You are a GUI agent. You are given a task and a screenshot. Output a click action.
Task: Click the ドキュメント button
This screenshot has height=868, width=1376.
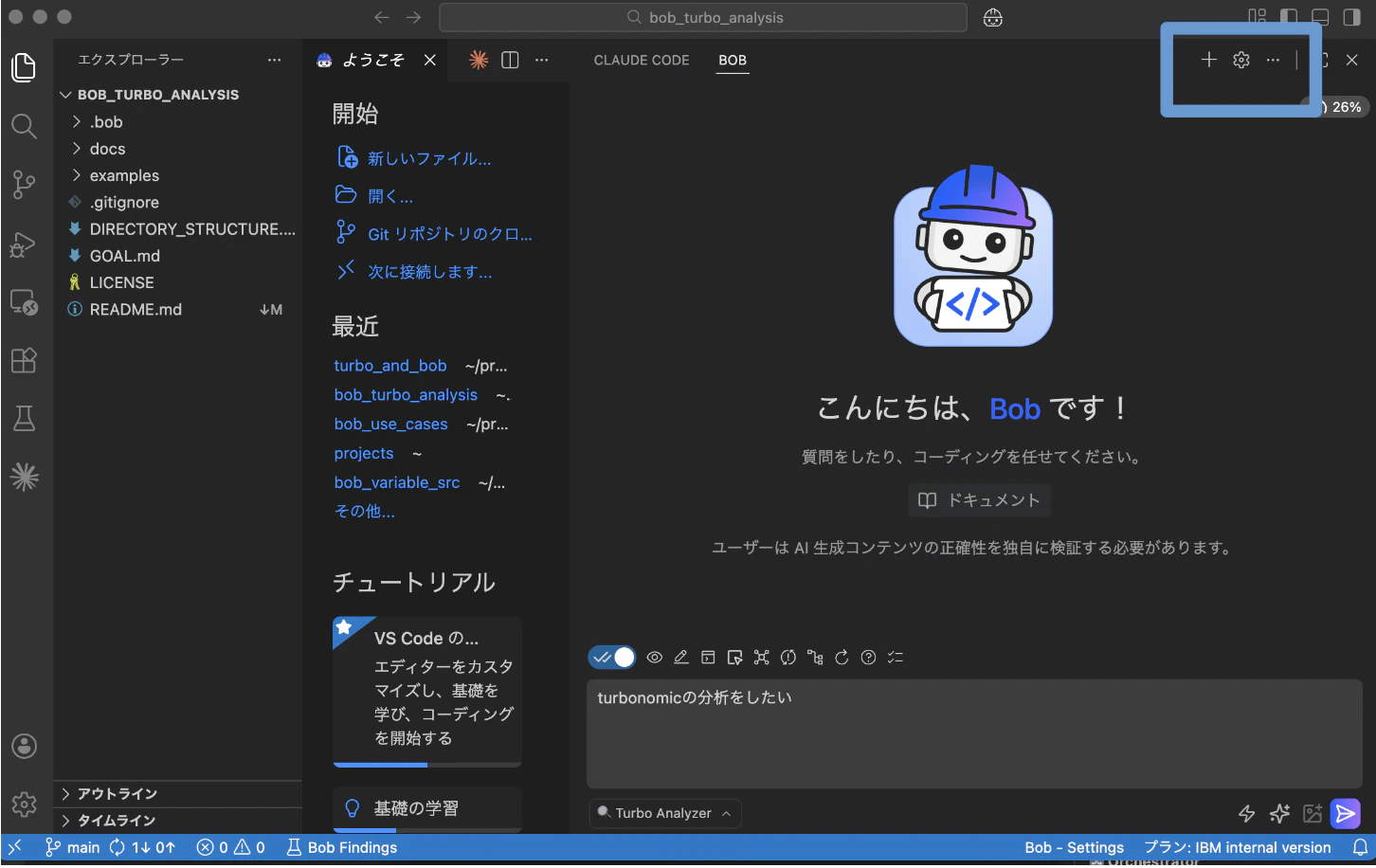(x=980, y=500)
